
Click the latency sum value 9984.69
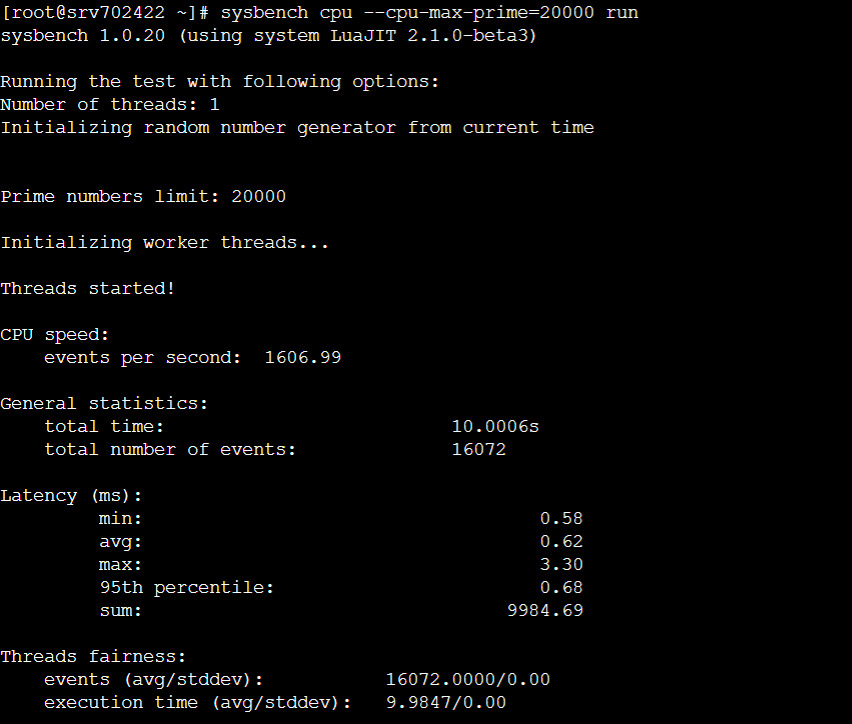click(545, 610)
